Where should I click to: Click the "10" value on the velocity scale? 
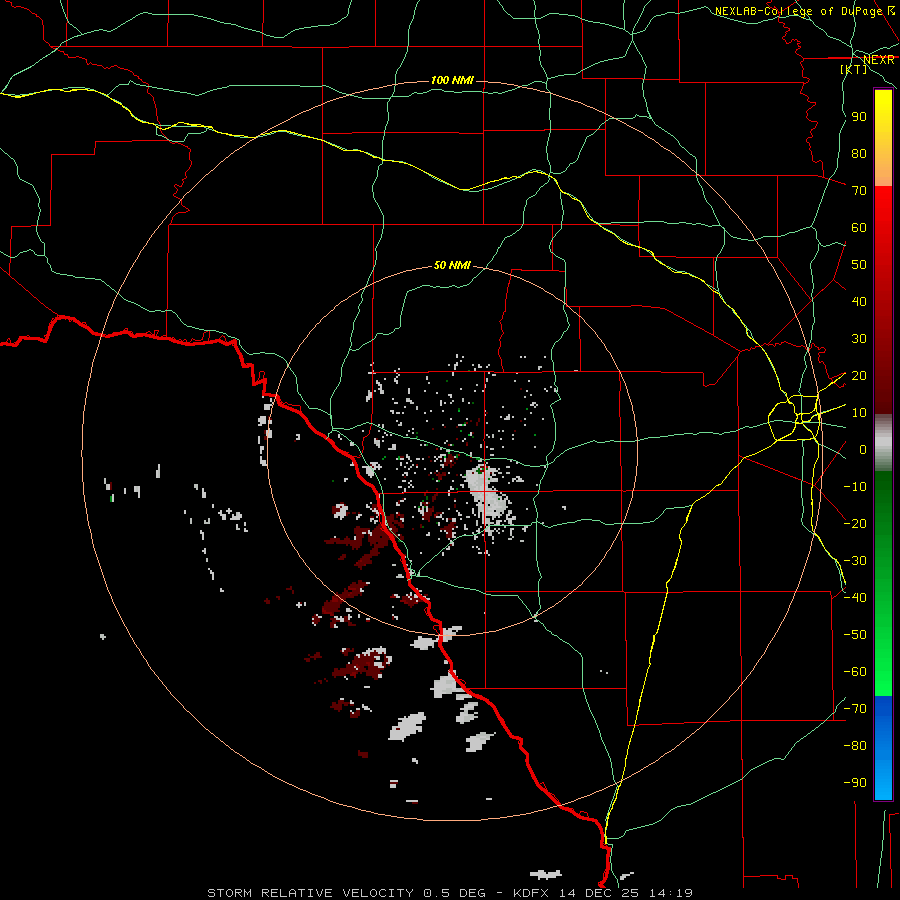coord(859,413)
